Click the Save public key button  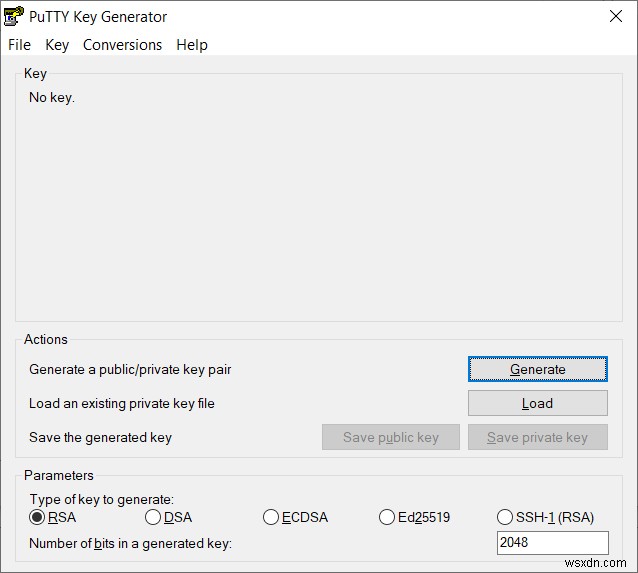coord(391,437)
